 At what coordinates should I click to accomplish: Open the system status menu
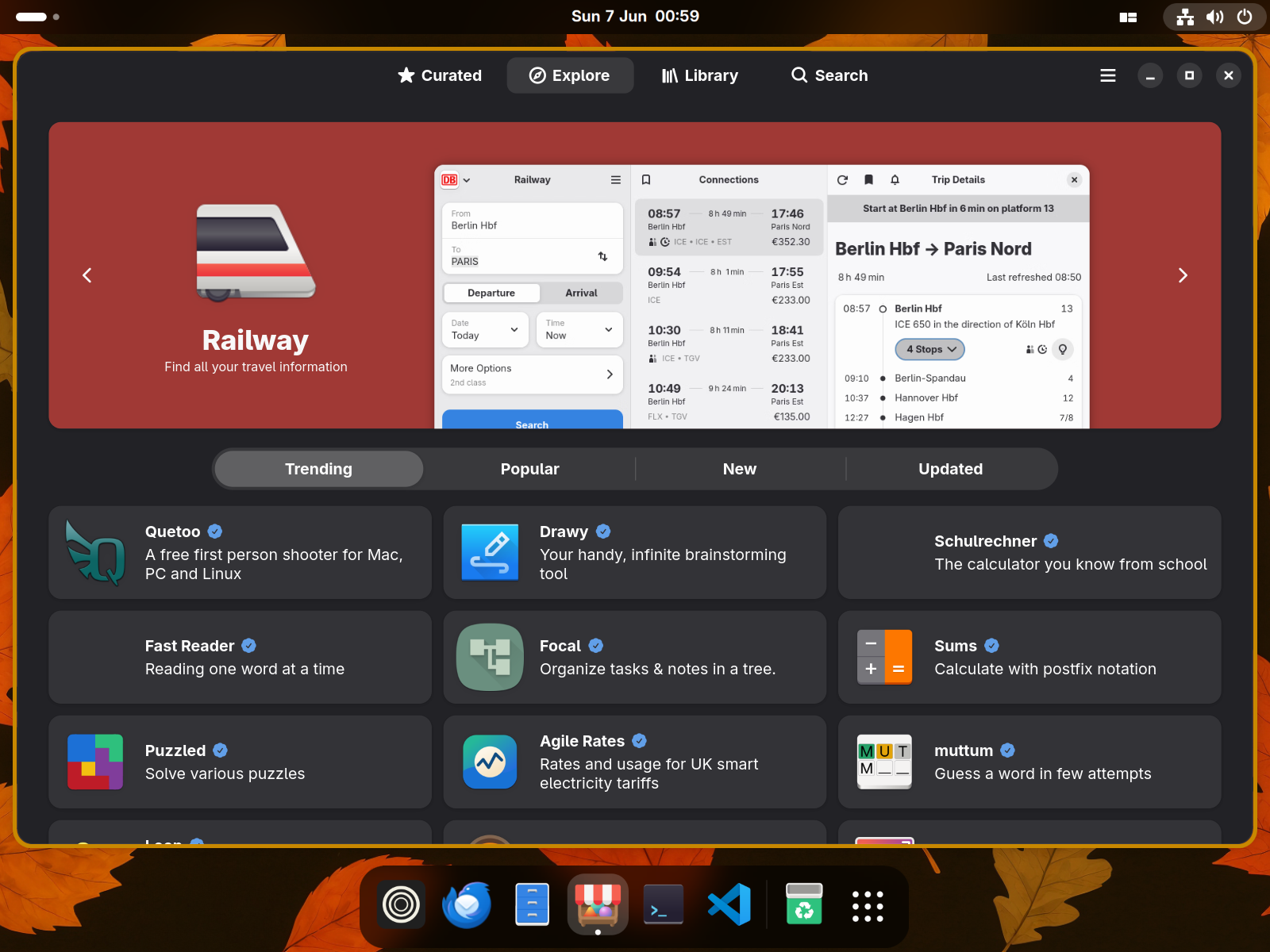point(1214,17)
